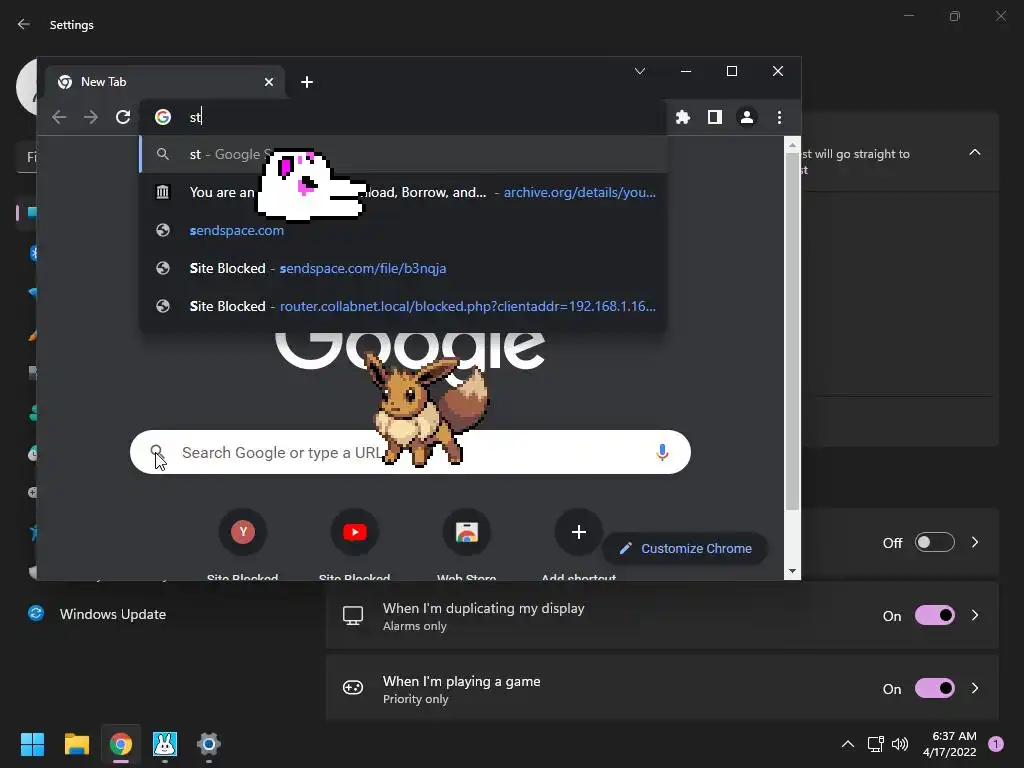Screen dimensions: 1024x768
Task: Click 'When I'm playing a game' row
Action: (662, 689)
